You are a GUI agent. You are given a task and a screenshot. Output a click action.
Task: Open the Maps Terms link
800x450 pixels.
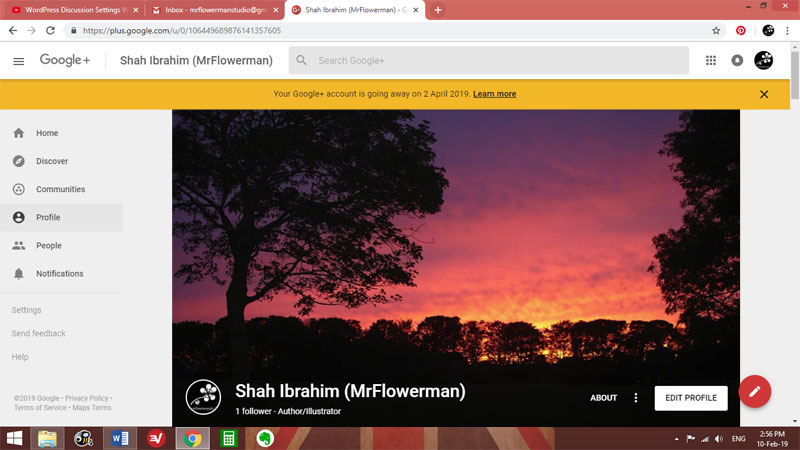point(92,408)
